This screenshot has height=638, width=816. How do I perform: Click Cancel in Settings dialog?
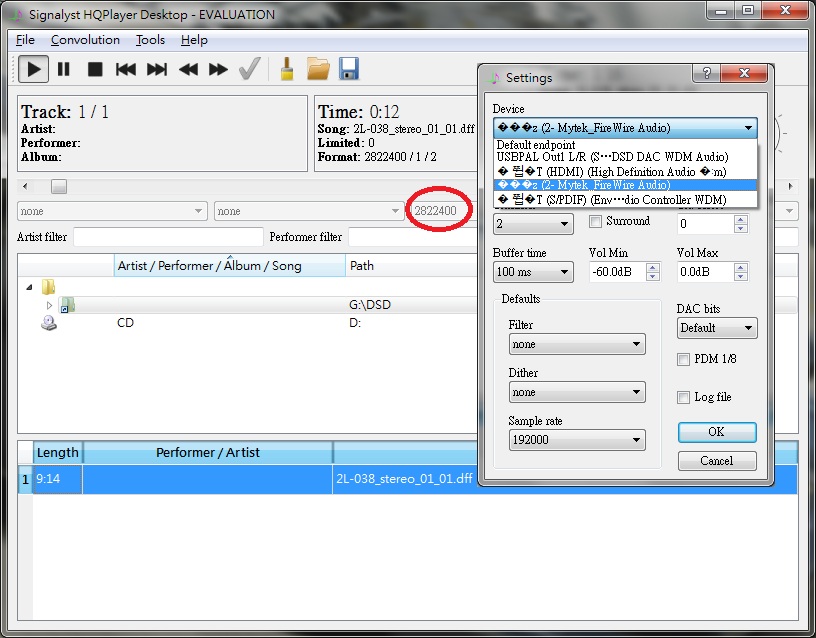717,461
